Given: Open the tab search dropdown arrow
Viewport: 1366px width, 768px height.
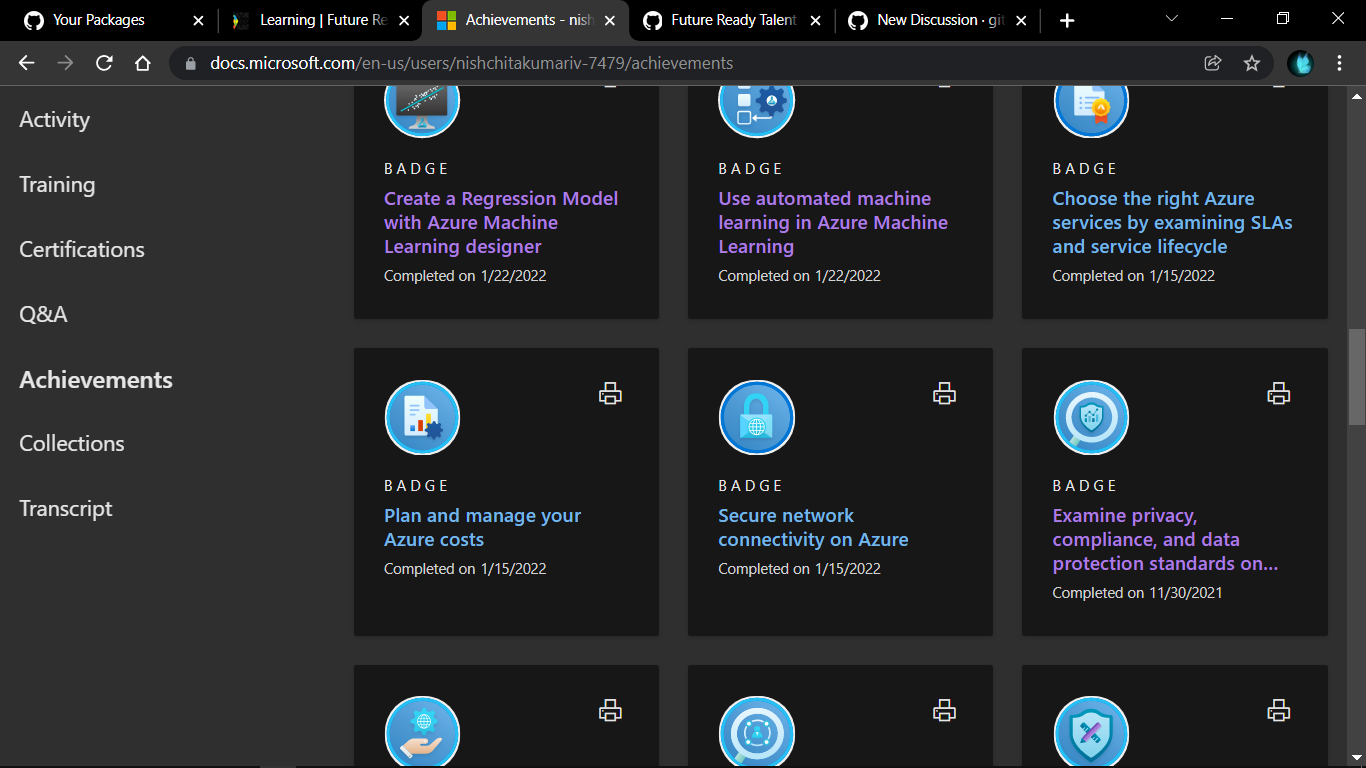Looking at the screenshot, I should point(1172,18).
